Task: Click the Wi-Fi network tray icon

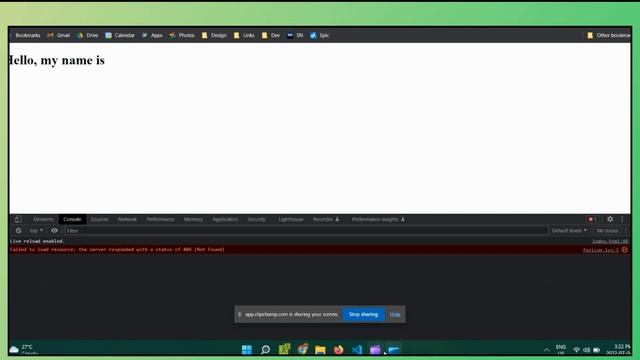Action: coord(577,350)
